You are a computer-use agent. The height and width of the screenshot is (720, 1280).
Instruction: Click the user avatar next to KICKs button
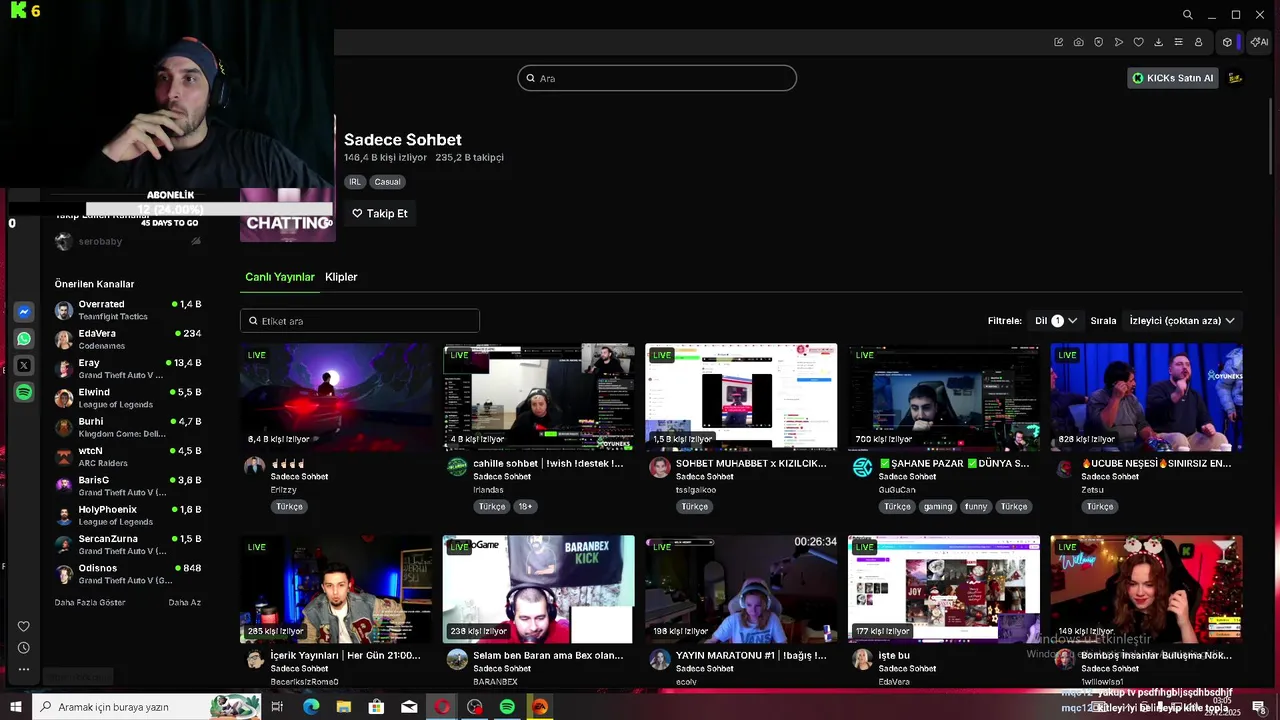pos(1235,78)
